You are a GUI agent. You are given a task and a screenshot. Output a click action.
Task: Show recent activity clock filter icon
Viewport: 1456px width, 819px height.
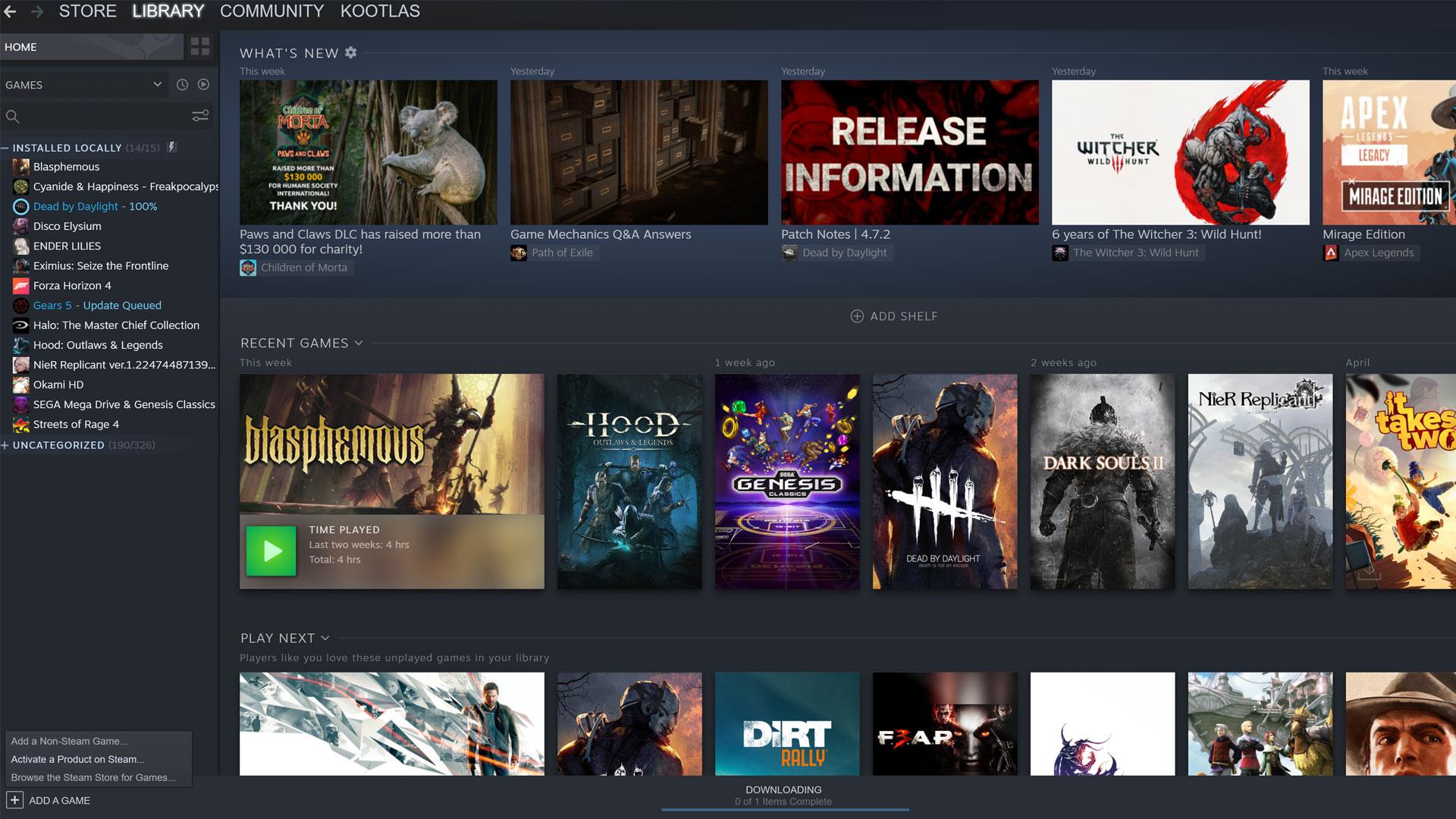[182, 85]
